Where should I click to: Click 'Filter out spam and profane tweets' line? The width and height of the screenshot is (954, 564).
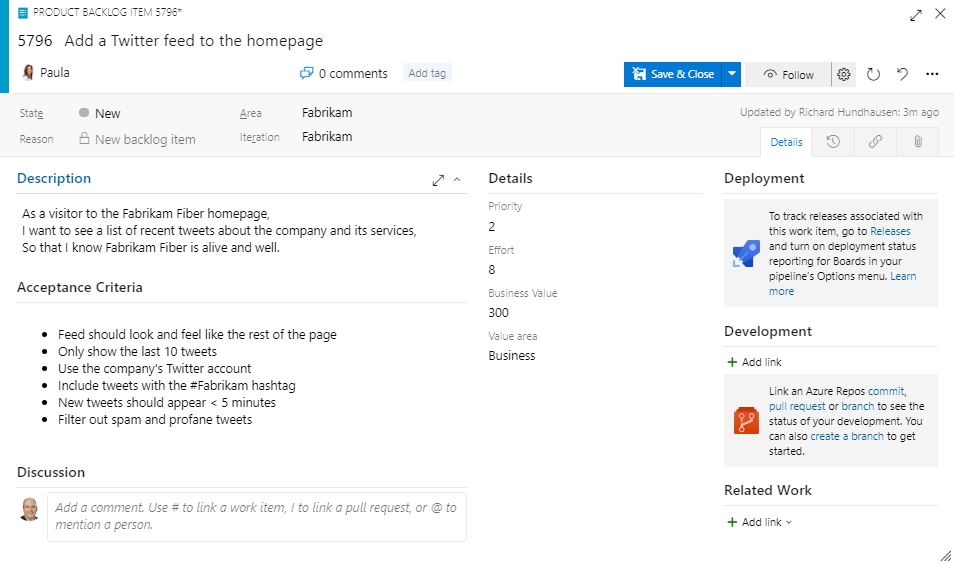point(155,420)
